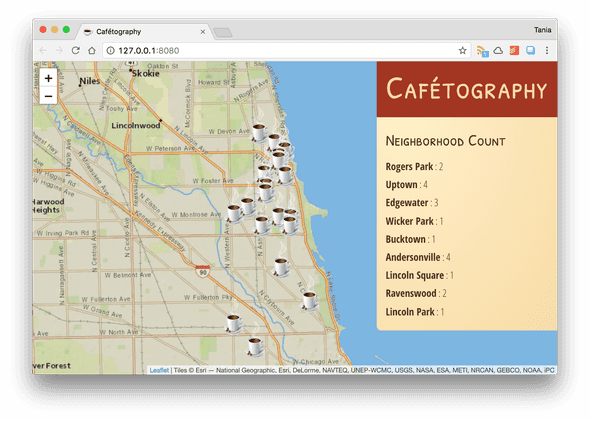590x421 pixels.
Task: Zoom in the map with plus button
Action: coord(49,79)
